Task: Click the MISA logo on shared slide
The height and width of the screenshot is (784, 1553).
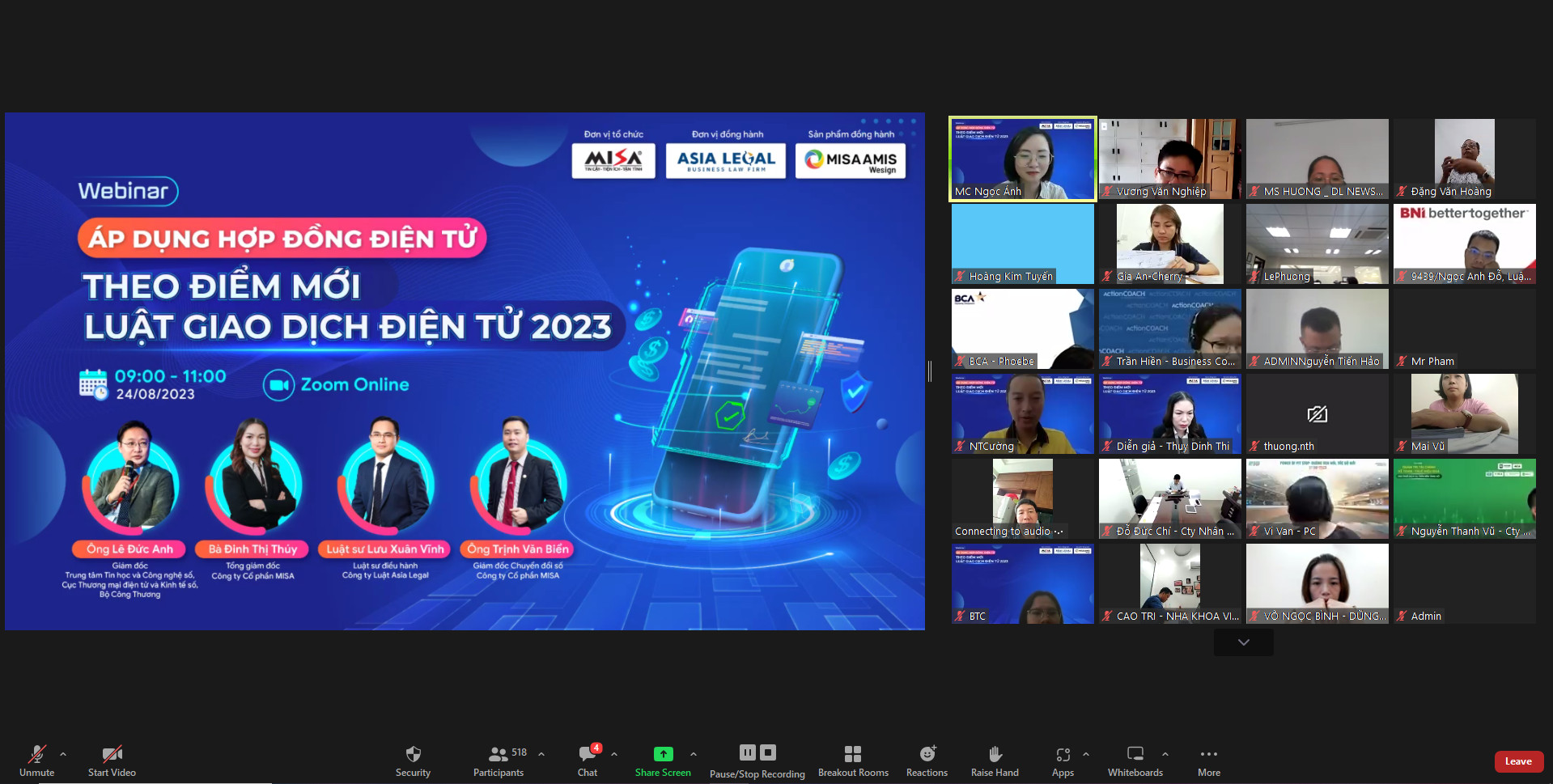Action: 613,160
